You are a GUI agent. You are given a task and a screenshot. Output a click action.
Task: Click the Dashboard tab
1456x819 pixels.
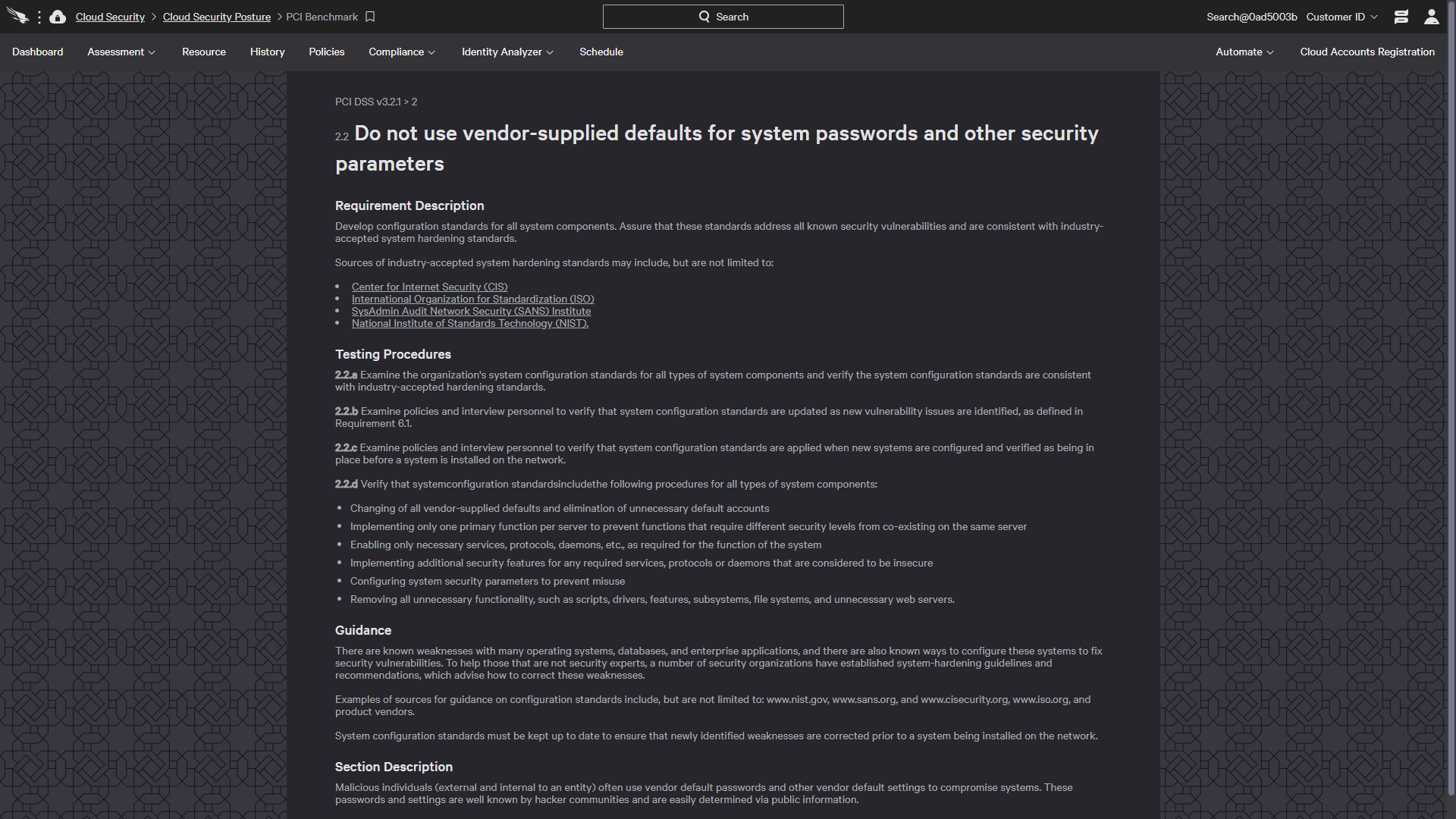(37, 51)
